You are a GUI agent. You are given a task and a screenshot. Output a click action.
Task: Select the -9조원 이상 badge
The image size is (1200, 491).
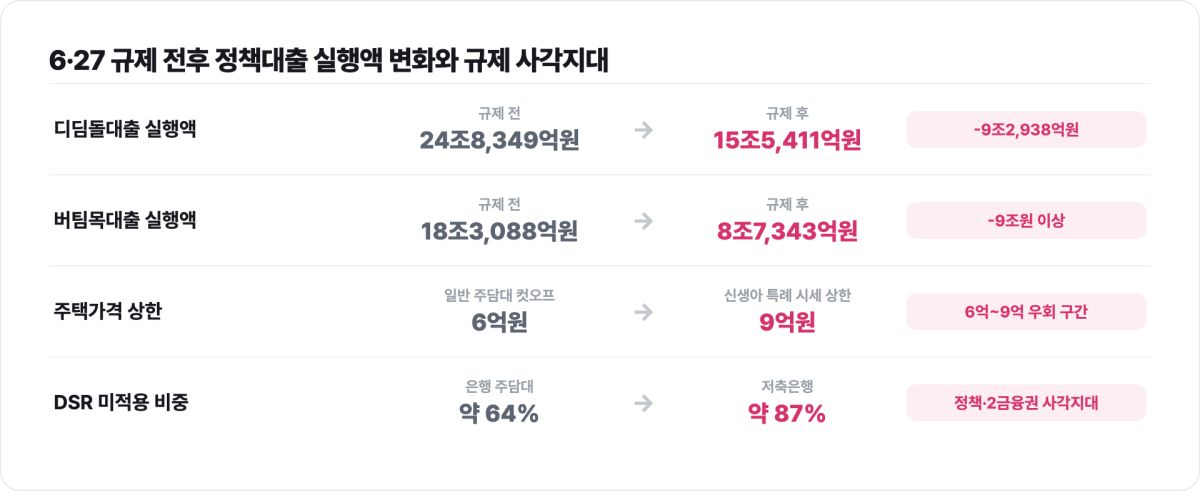[x=1026, y=221]
